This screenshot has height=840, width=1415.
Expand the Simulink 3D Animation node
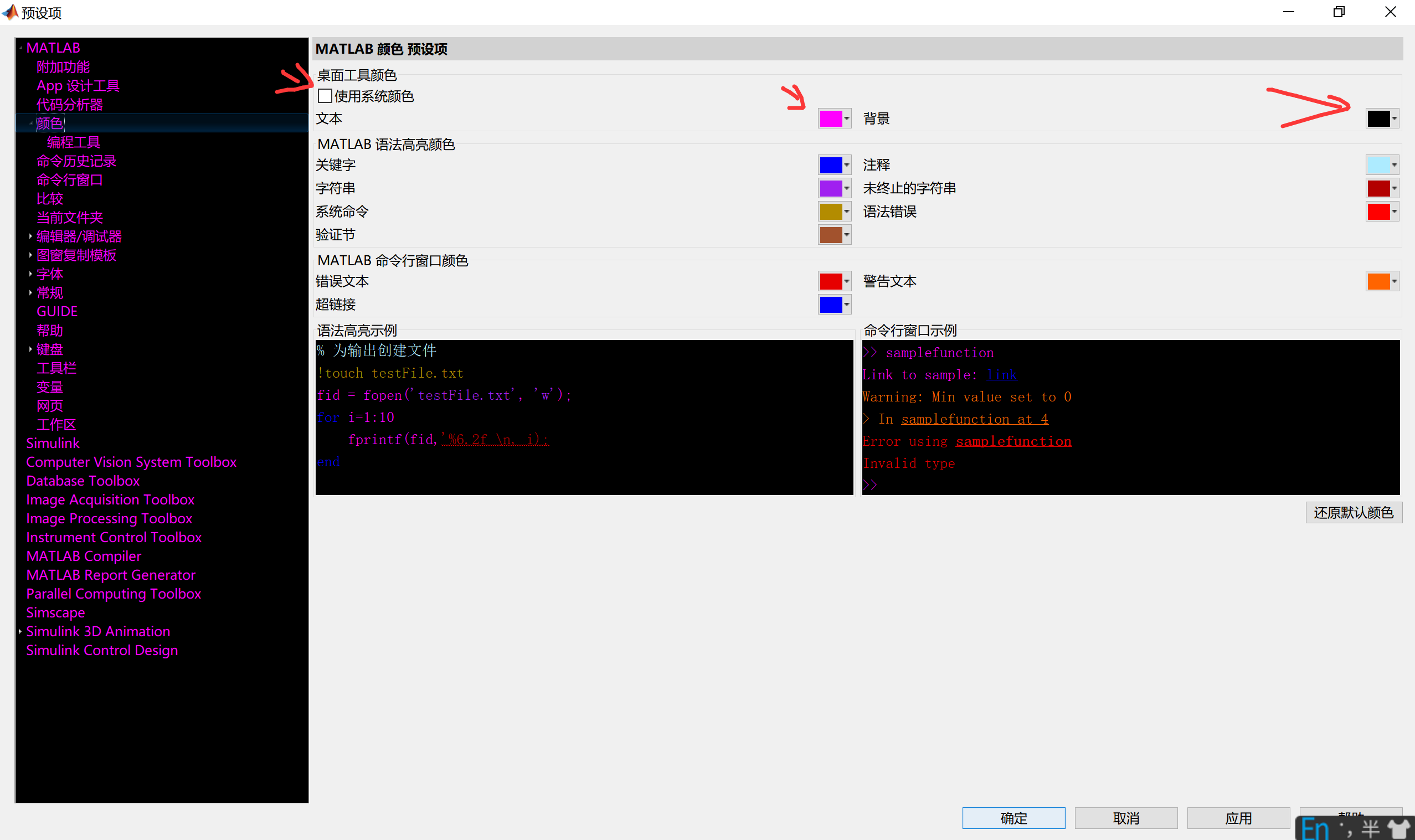click(x=20, y=631)
